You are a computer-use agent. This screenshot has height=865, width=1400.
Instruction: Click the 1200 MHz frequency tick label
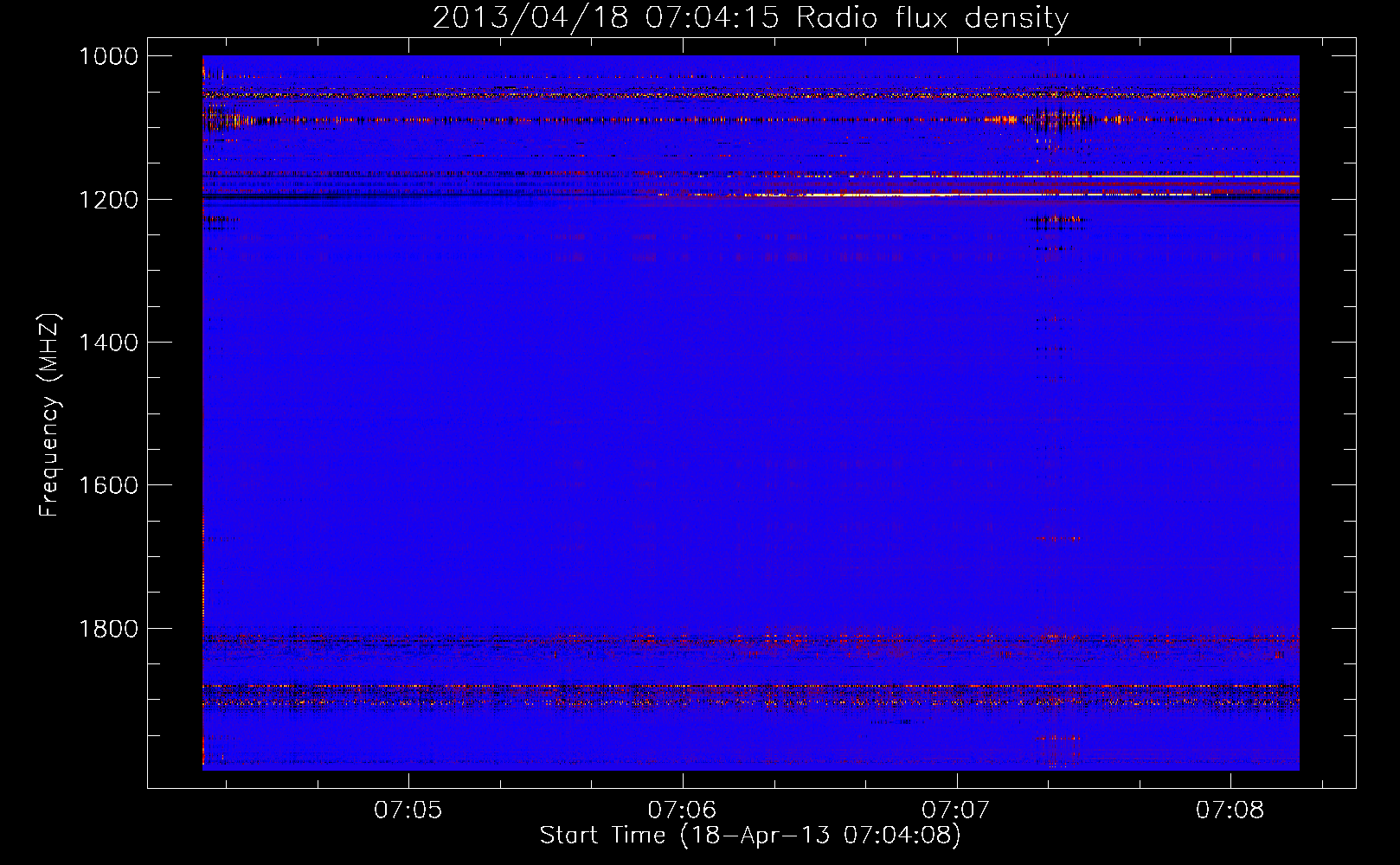point(108,200)
